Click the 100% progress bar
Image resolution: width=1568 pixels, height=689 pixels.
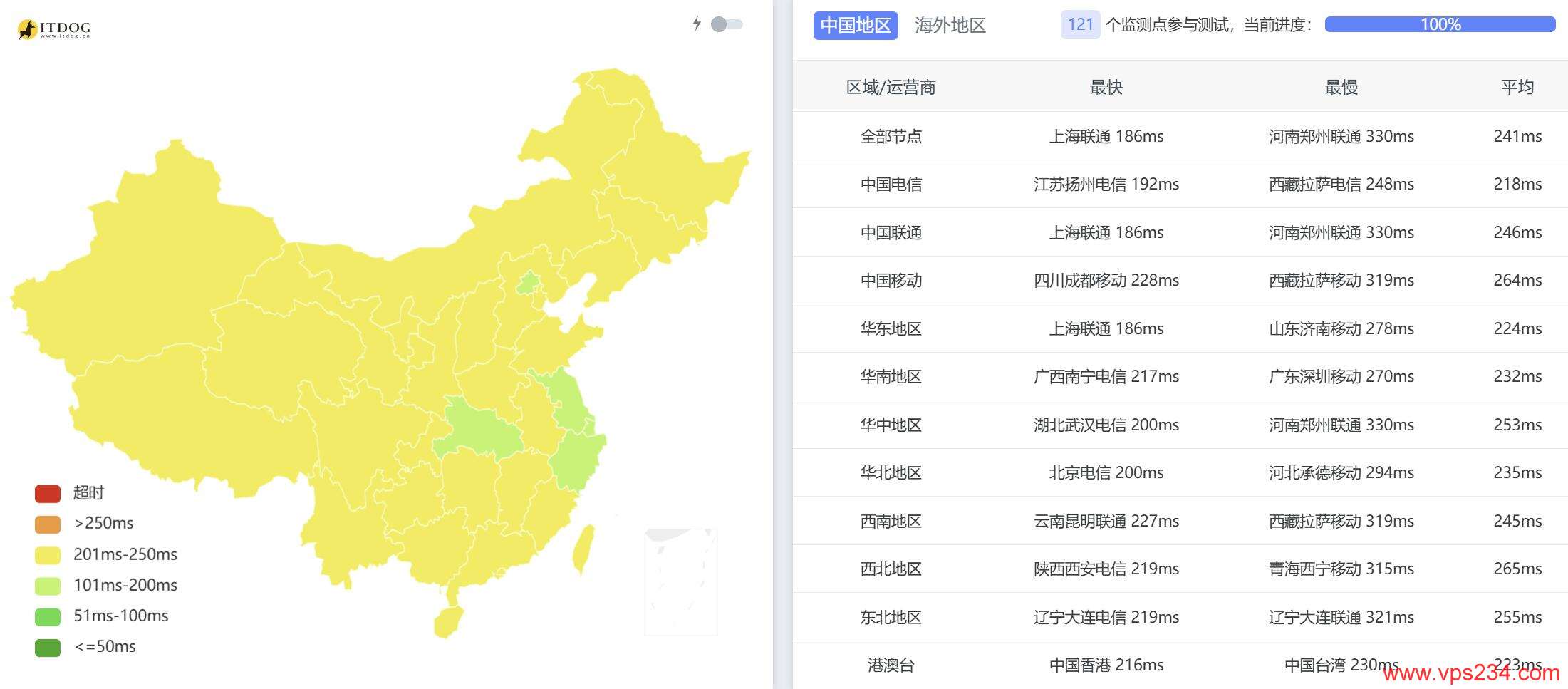tap(1440, 24)
